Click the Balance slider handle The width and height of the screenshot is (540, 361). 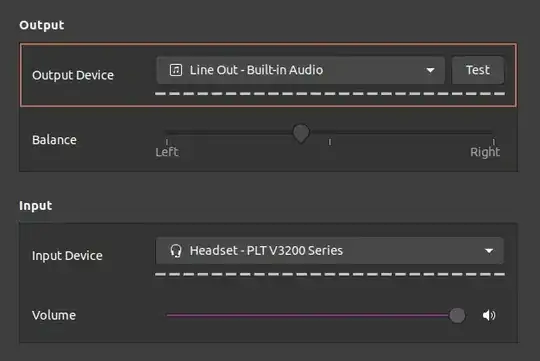[301, 134]
